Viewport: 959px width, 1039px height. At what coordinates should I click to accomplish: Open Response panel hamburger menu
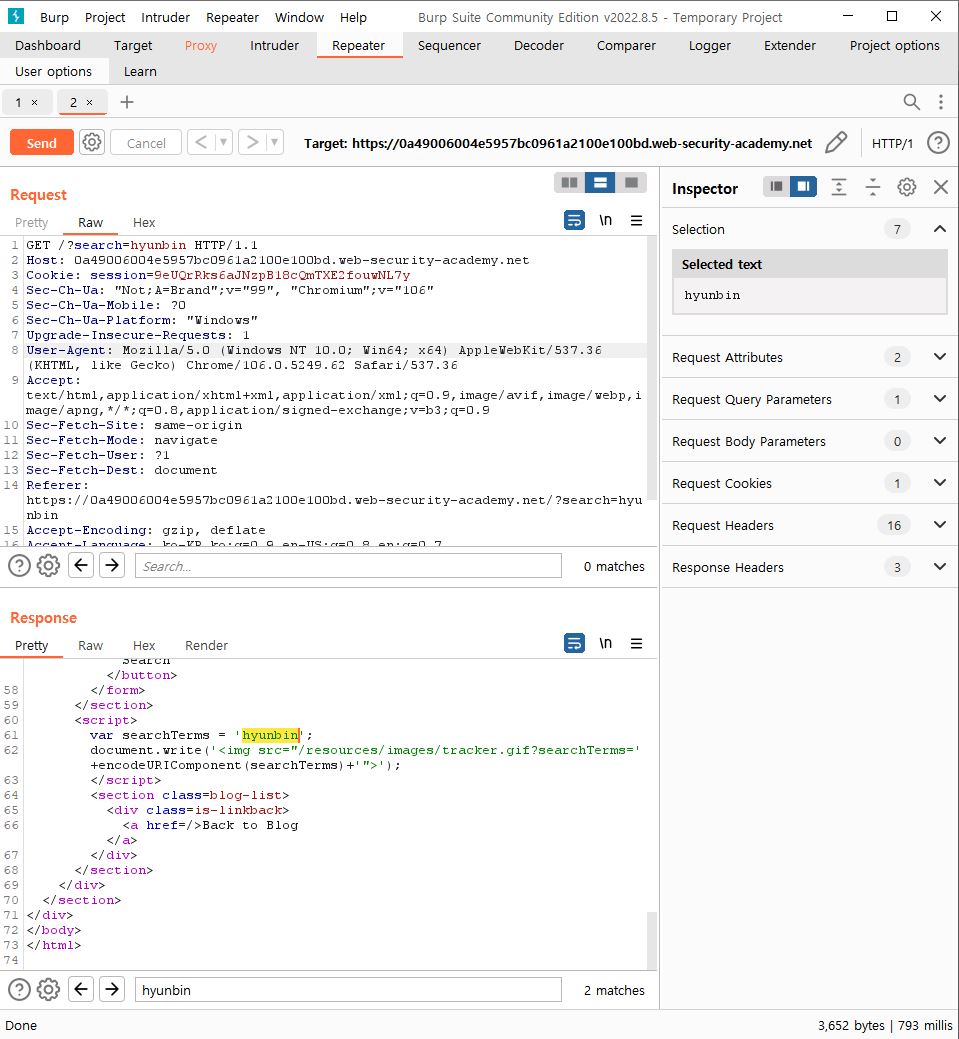point(636,643)
